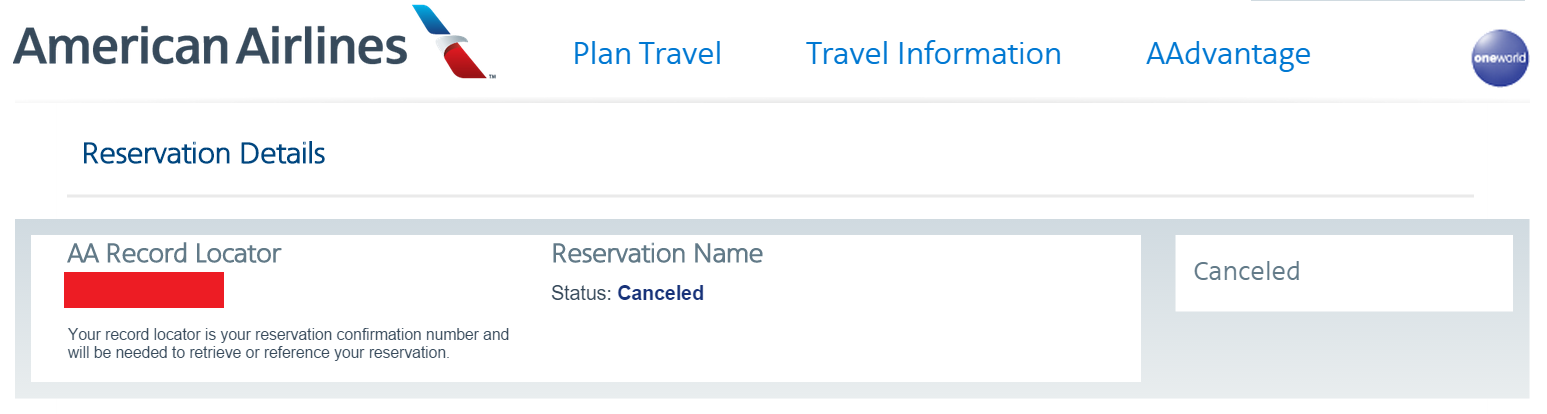Click the Reservation Details heading
The height and width of the screenshot is (414, 1547).
203,153
